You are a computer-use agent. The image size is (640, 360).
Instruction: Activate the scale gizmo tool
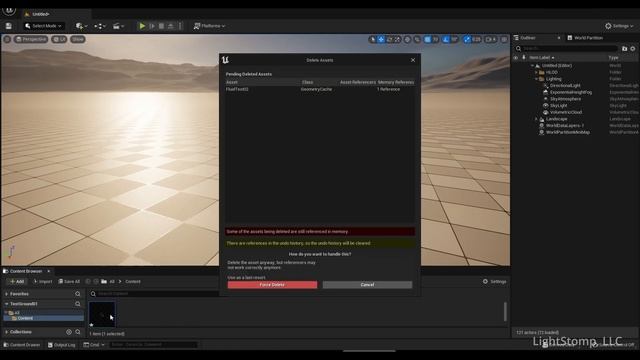398,40
